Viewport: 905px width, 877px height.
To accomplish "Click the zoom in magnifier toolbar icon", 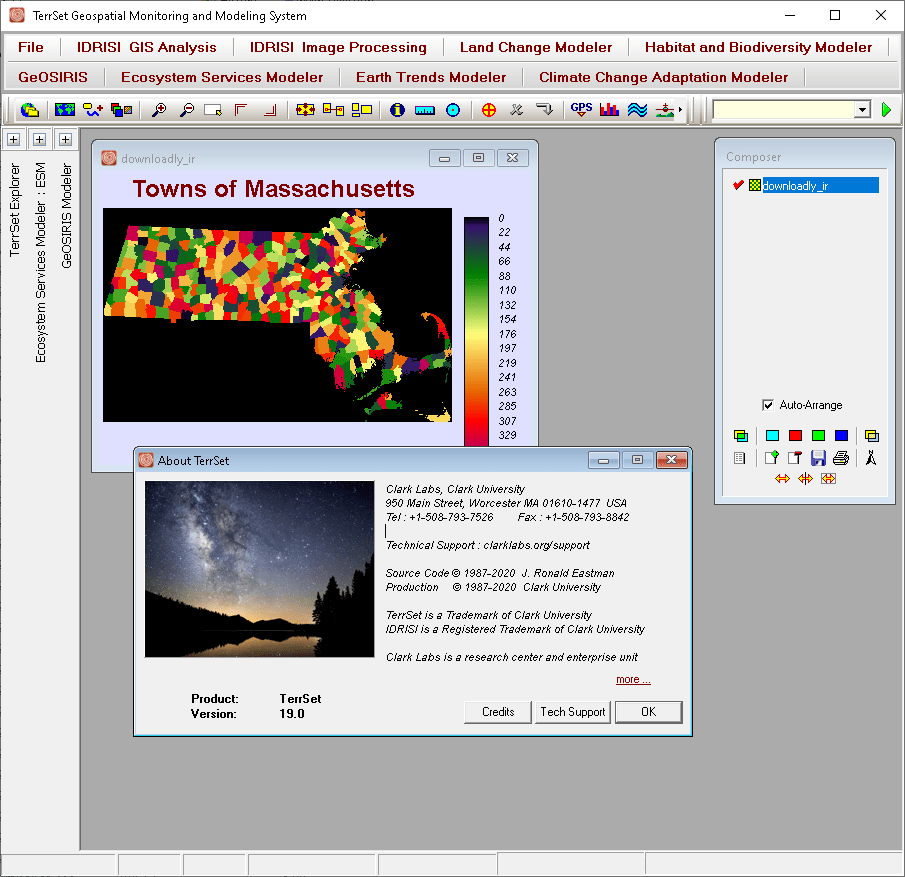I will 159,110.
